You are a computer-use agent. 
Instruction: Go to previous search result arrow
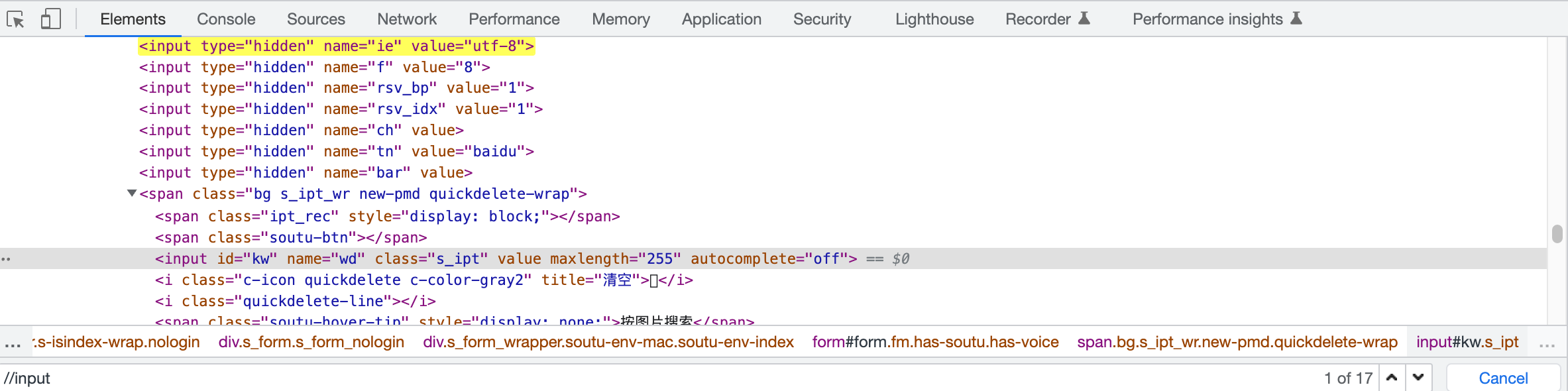pos(1392,378)
